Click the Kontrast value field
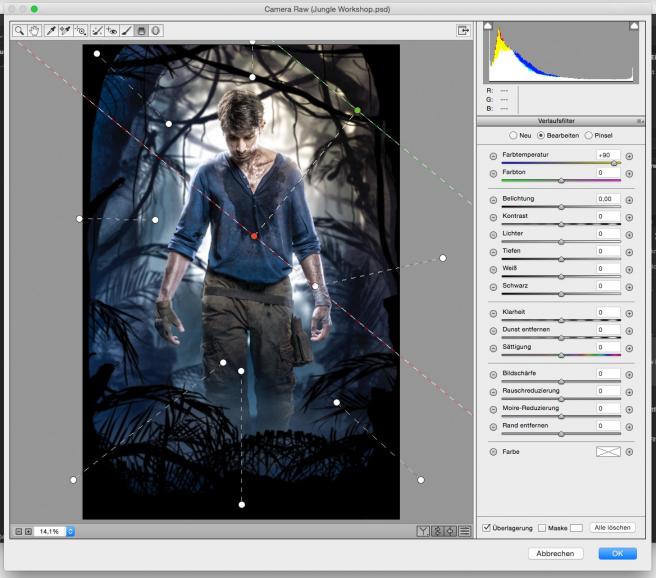The image size is (656, 578). [608, 216]
